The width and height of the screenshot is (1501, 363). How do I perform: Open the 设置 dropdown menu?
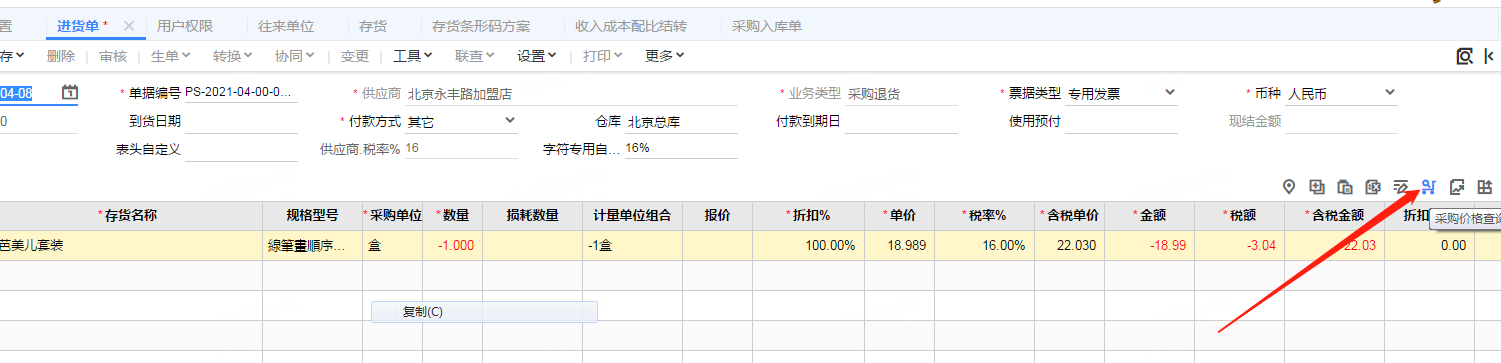537,56
